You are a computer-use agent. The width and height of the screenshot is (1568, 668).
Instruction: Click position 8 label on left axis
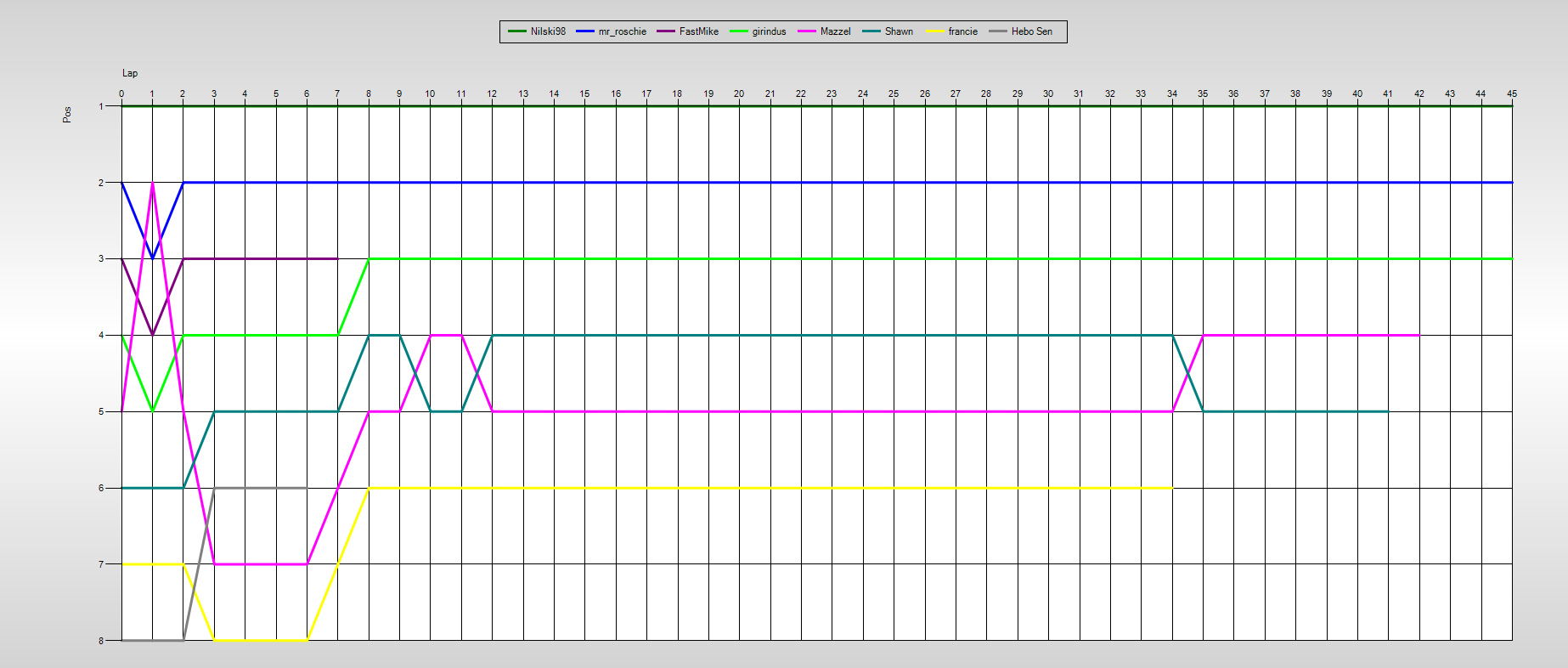tap(101, 641)
